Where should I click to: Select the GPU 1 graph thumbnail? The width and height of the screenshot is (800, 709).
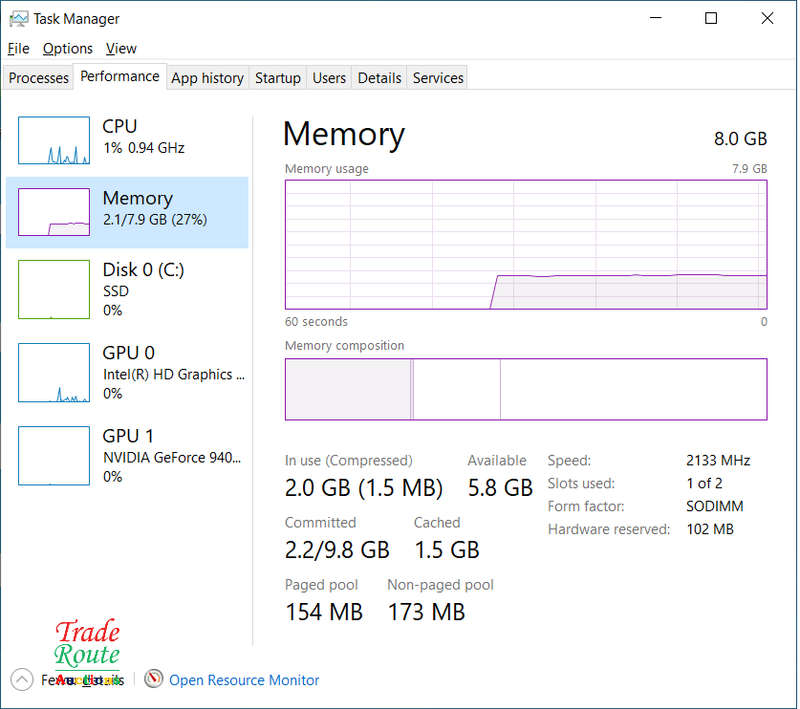click(54, 455)
